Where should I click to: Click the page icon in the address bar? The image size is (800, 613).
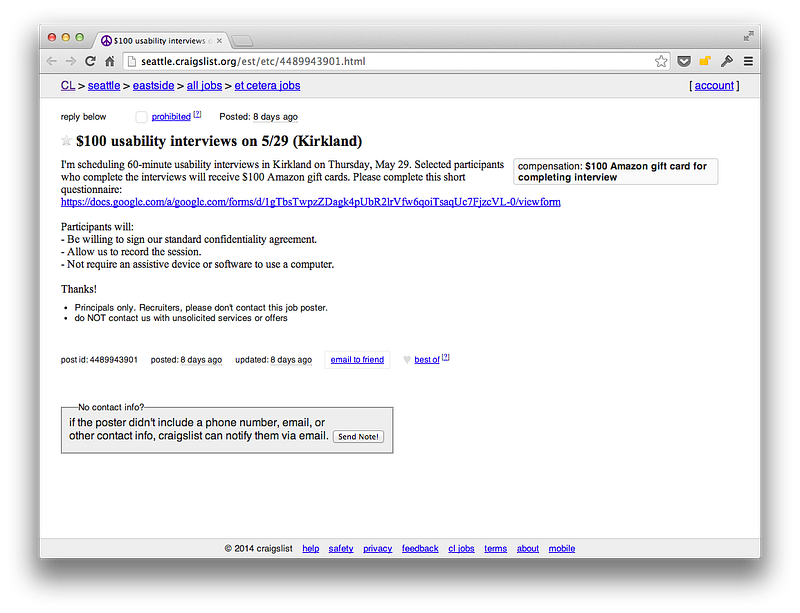(132, 61)
